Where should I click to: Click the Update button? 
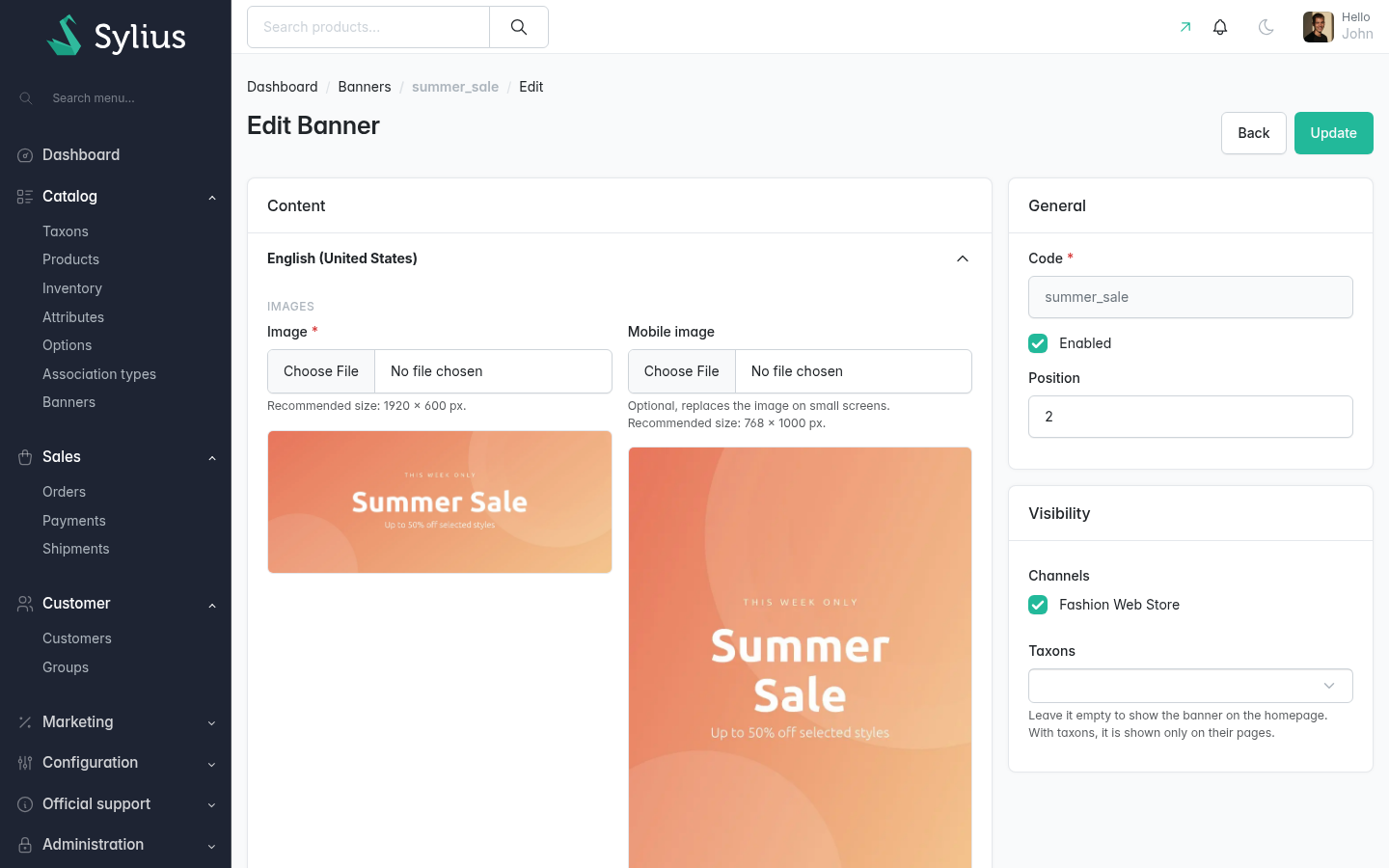[x=1333, y=133]
